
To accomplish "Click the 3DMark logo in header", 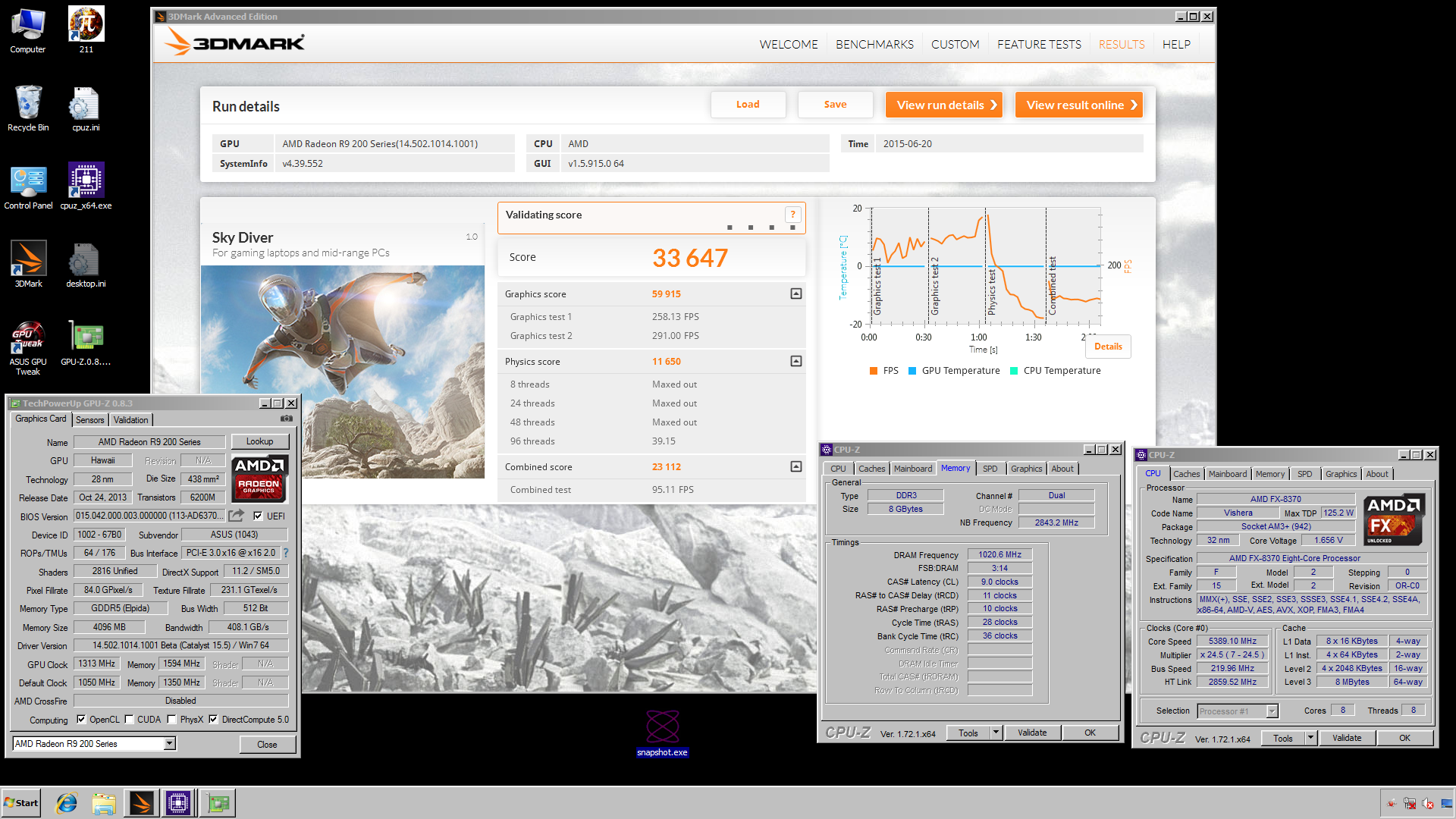I will point(235,42).
